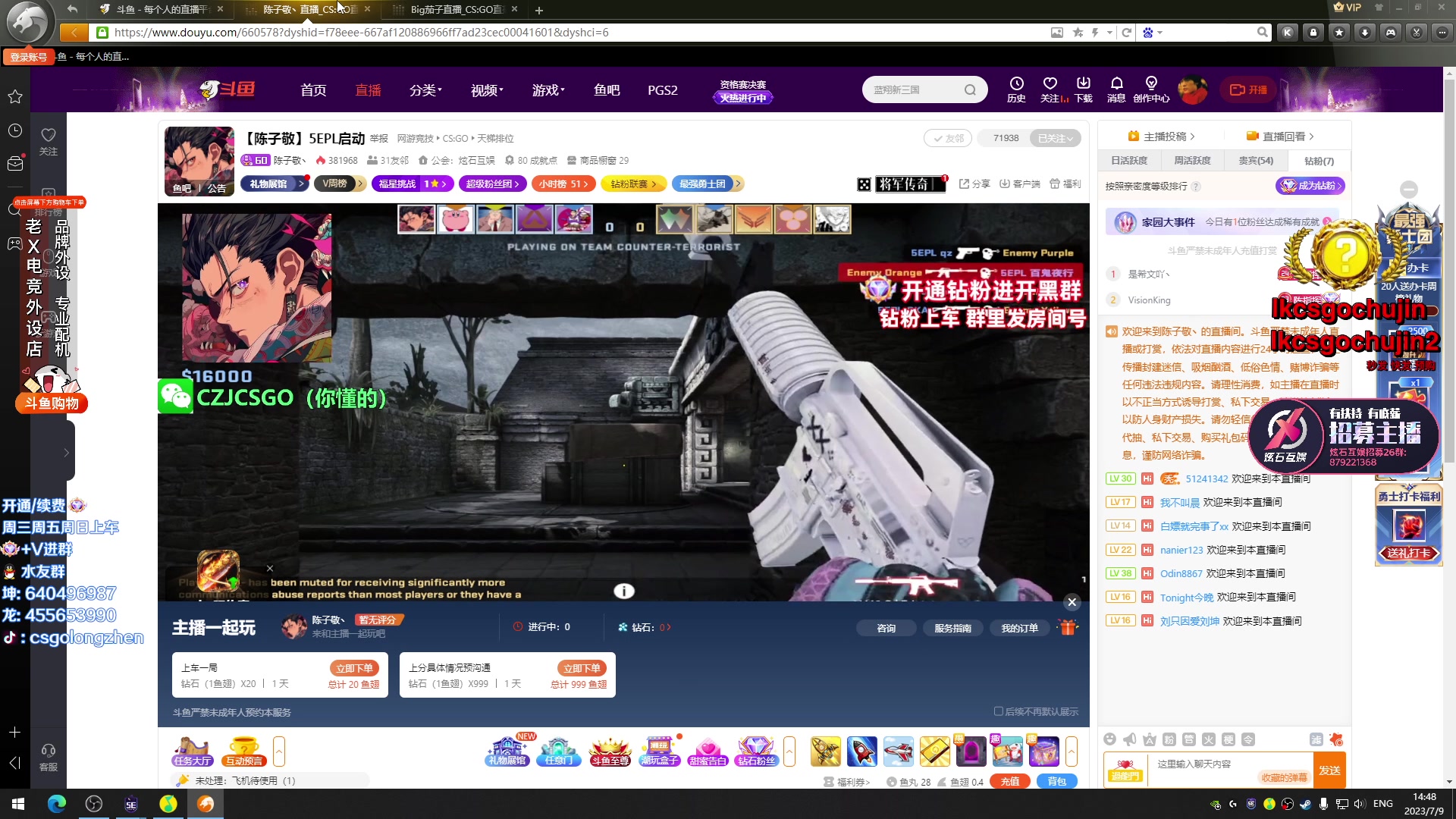Image resolution: width=1456 pixels, height=819 pixels.
Task: Switch to 贵宾(54) tab
Action: pos(1256,161)
